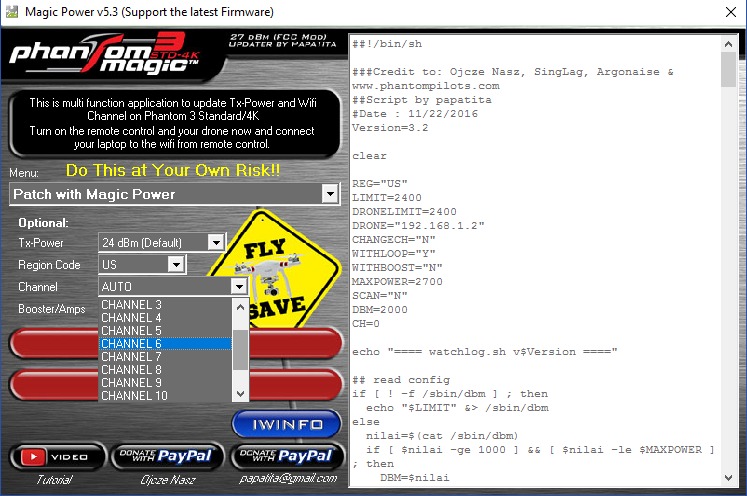Click the DRONELIMIT=2400 script line
747x496 pixels.
pos(404,212)
